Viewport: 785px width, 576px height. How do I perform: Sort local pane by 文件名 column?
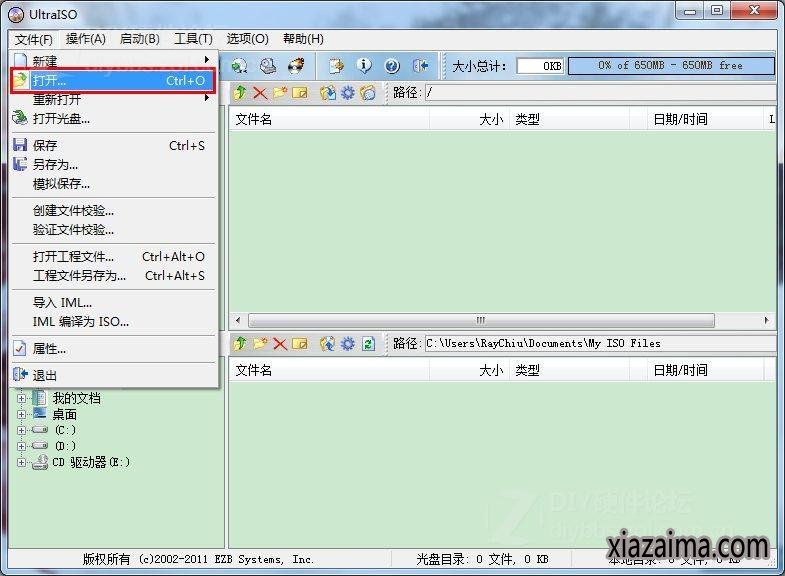(x=329, y=370)
